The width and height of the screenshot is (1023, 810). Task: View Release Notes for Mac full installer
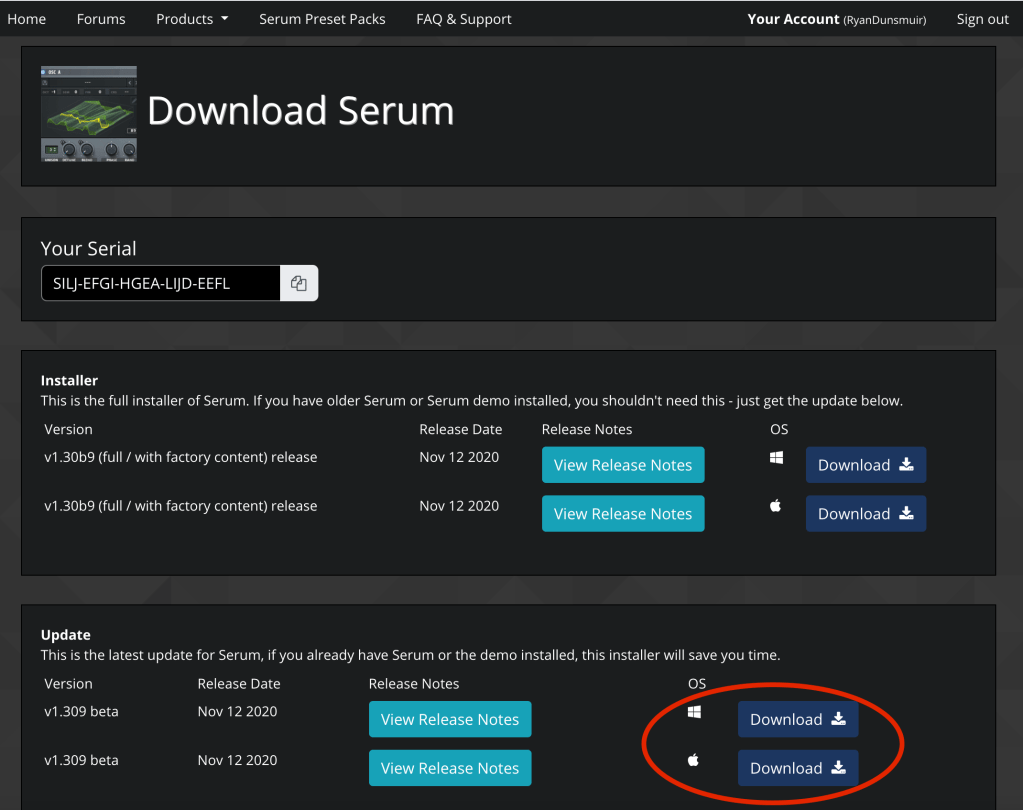[x=623, y=514]
